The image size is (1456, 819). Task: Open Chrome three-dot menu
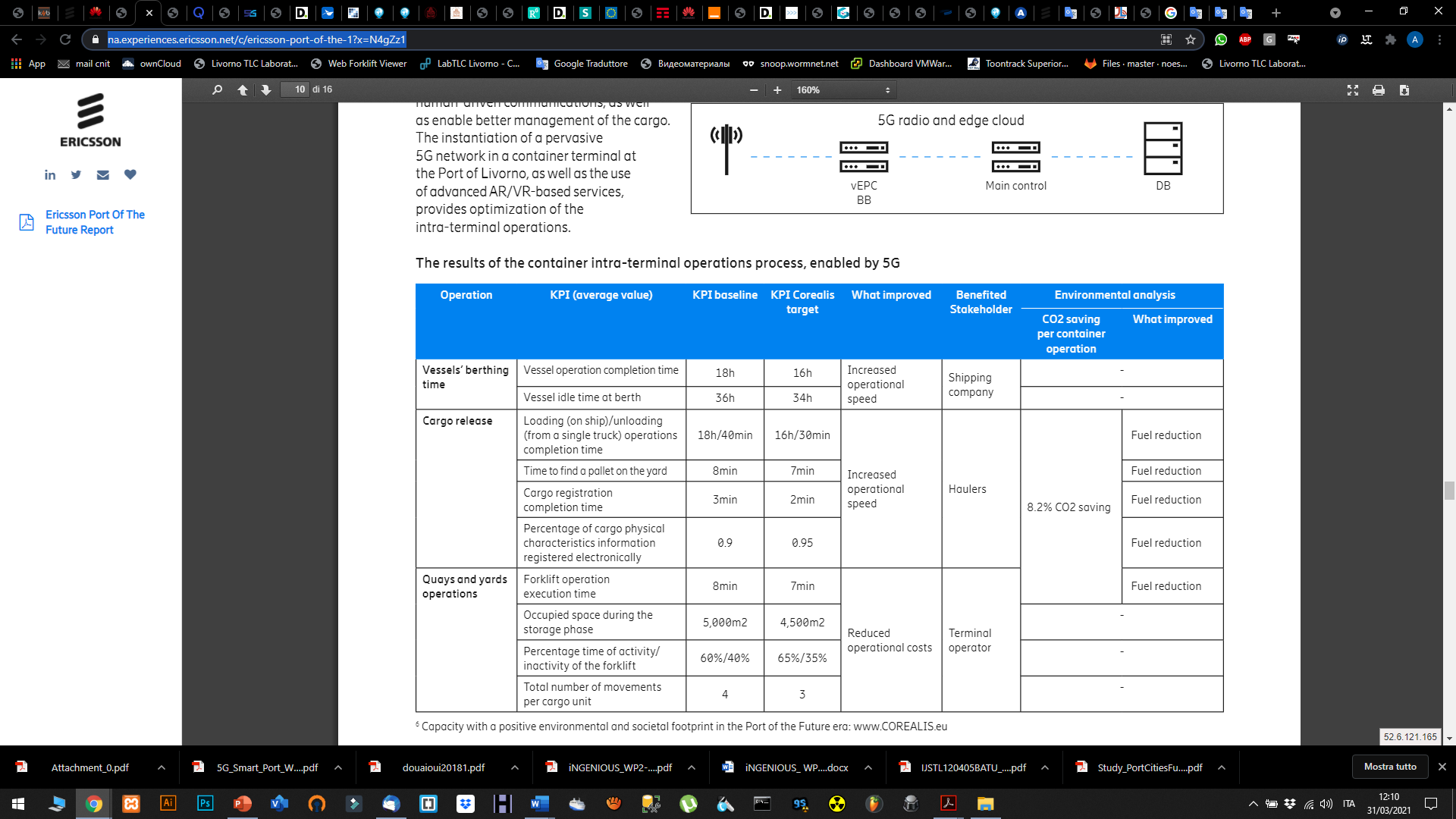pos(1439,39)
